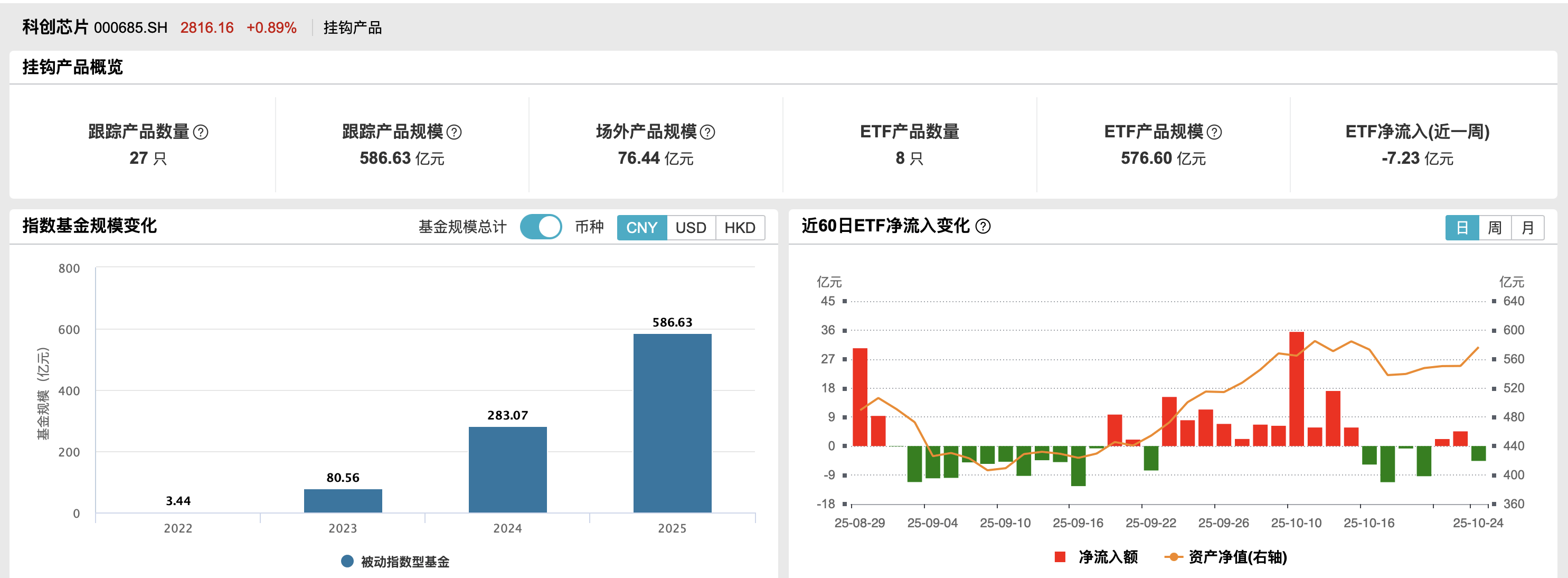Viewport: 1568px width, 578px height.
Task: Select the 日 view tab
Action: coord(1462,228)
